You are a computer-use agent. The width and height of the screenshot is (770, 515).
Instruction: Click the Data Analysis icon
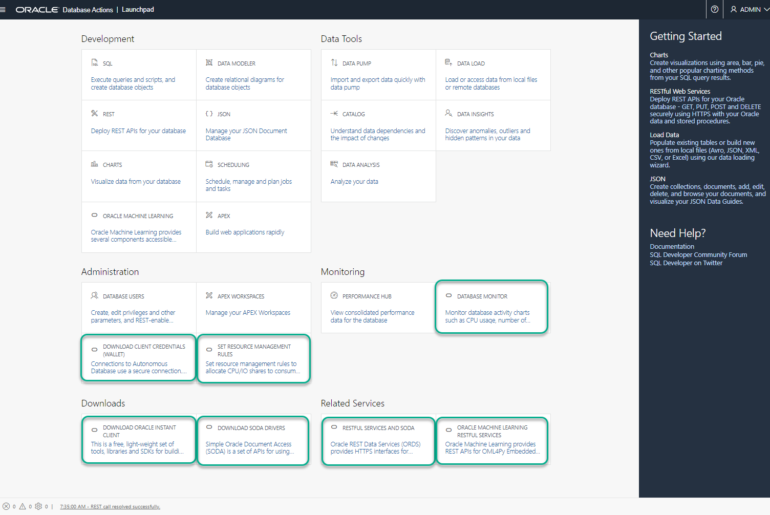(x=334, y=164)
